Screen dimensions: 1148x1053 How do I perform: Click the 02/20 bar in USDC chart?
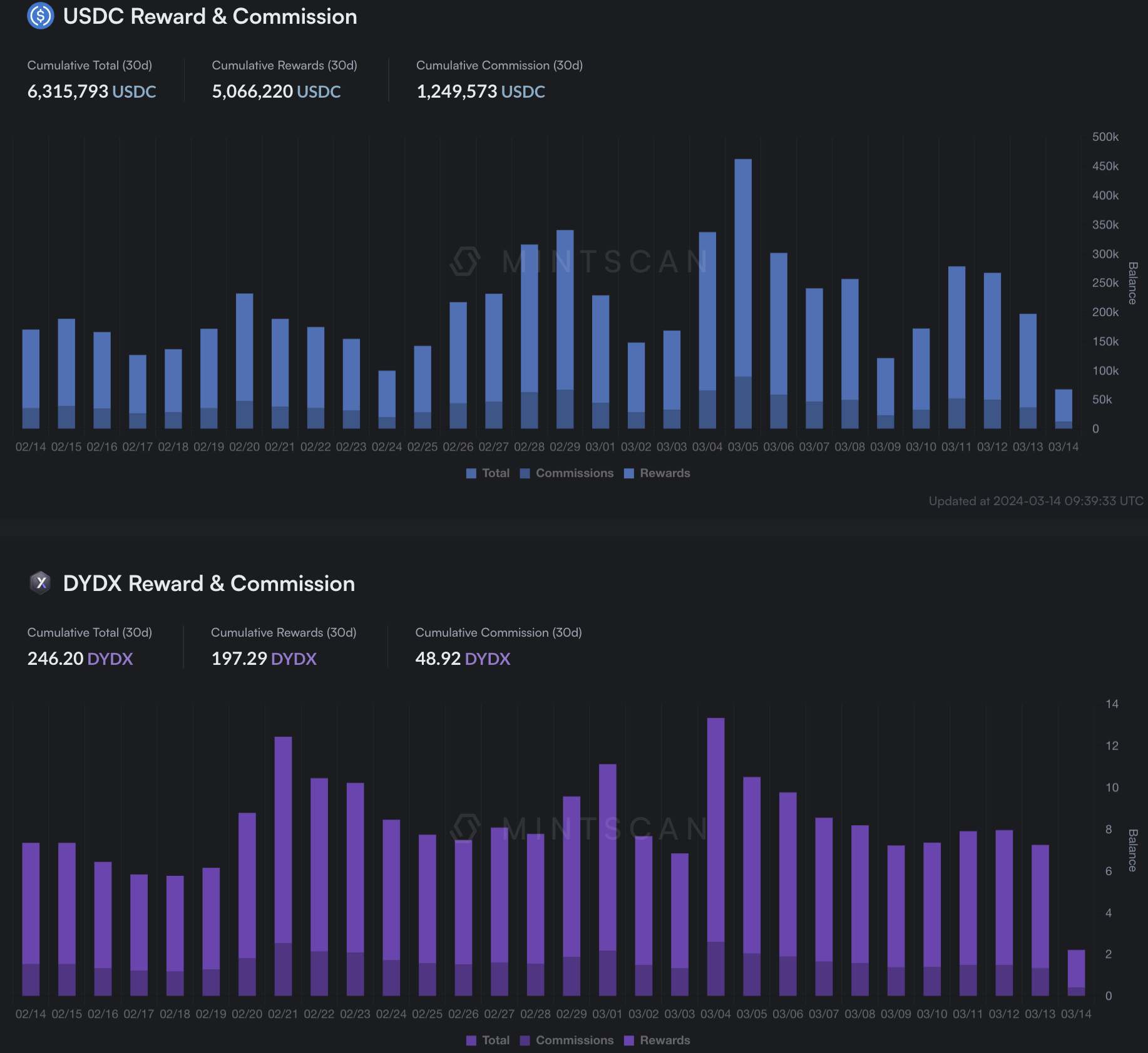point(244,361)
